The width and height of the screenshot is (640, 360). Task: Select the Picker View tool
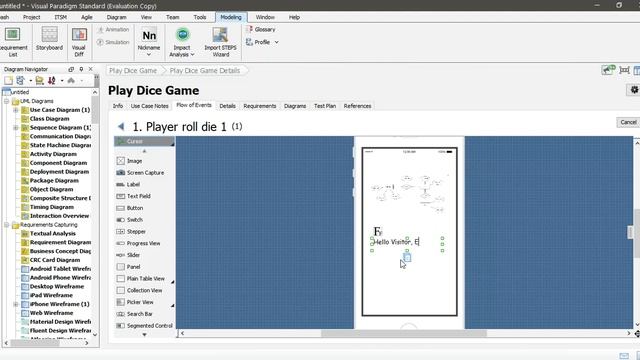pyautogui.click(x=135, y=302)
